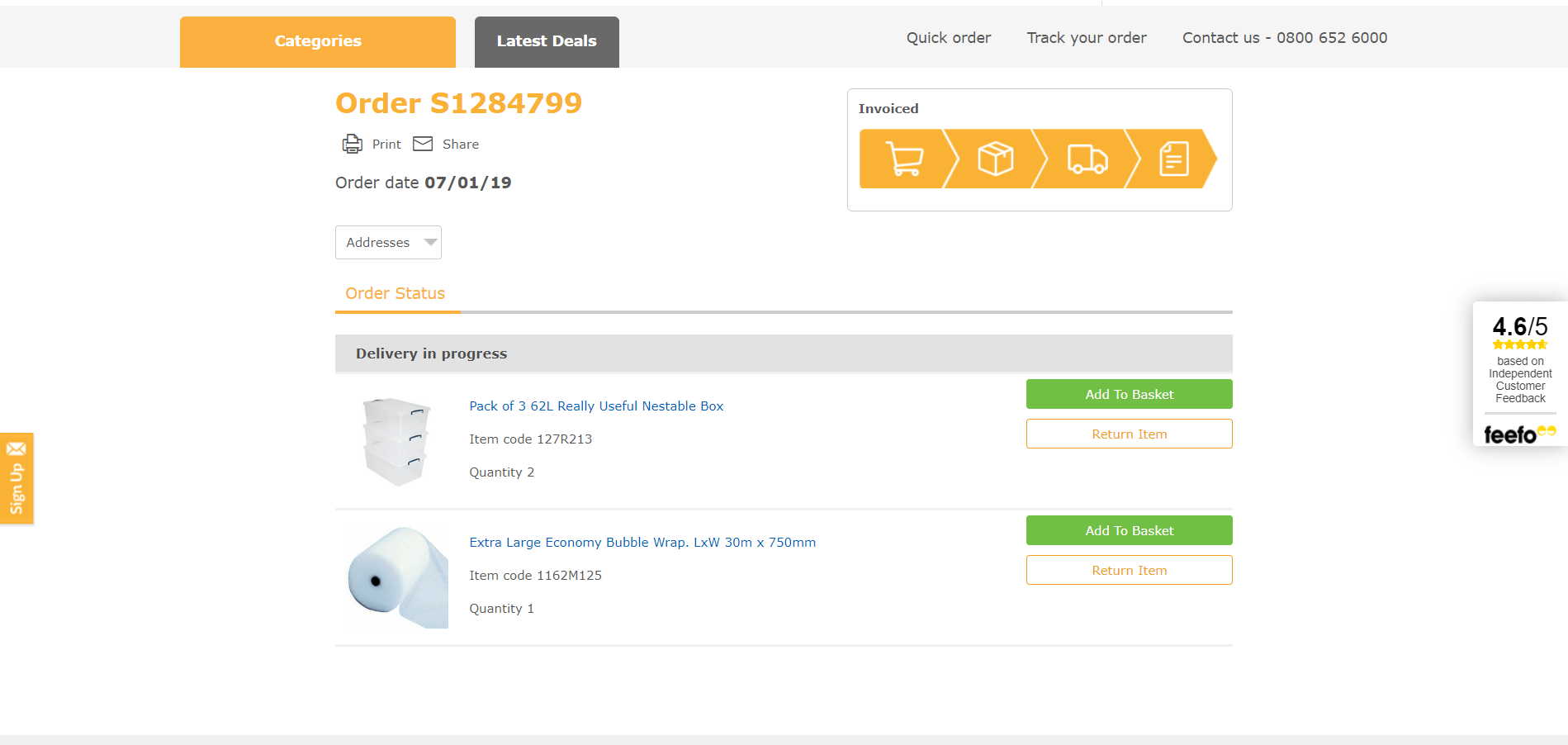Screen dimensions: 1568x745
Task: Click the invoice document stage icon
Action: pos(1173,159)
